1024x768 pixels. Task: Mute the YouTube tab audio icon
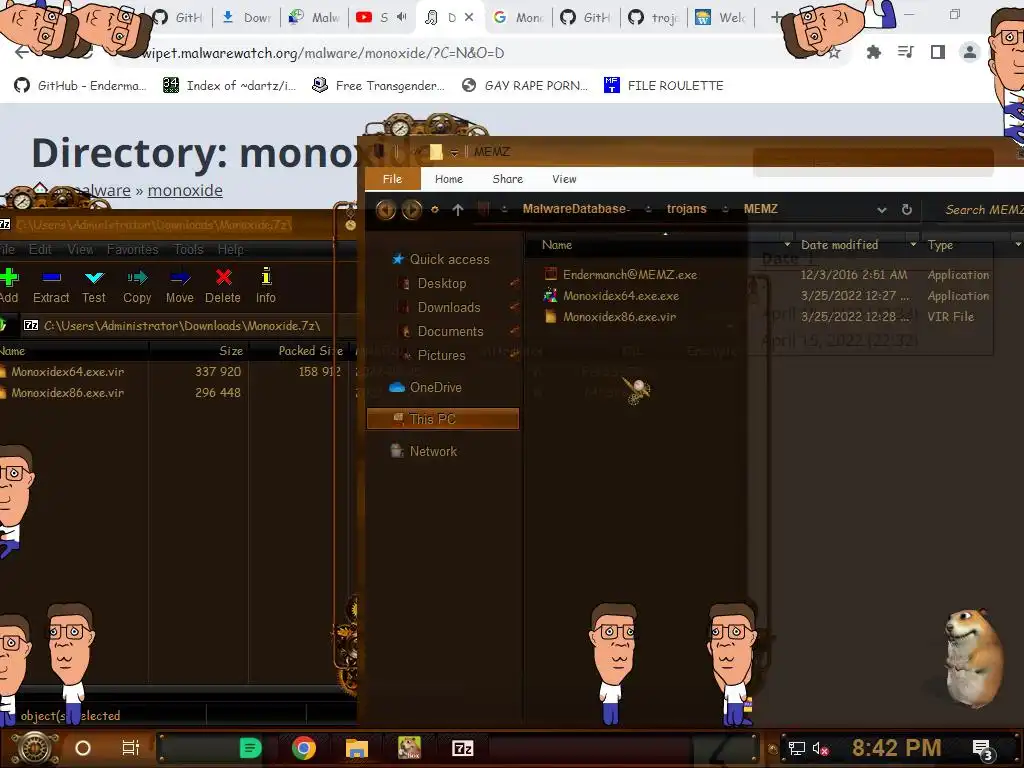(402, 18)
